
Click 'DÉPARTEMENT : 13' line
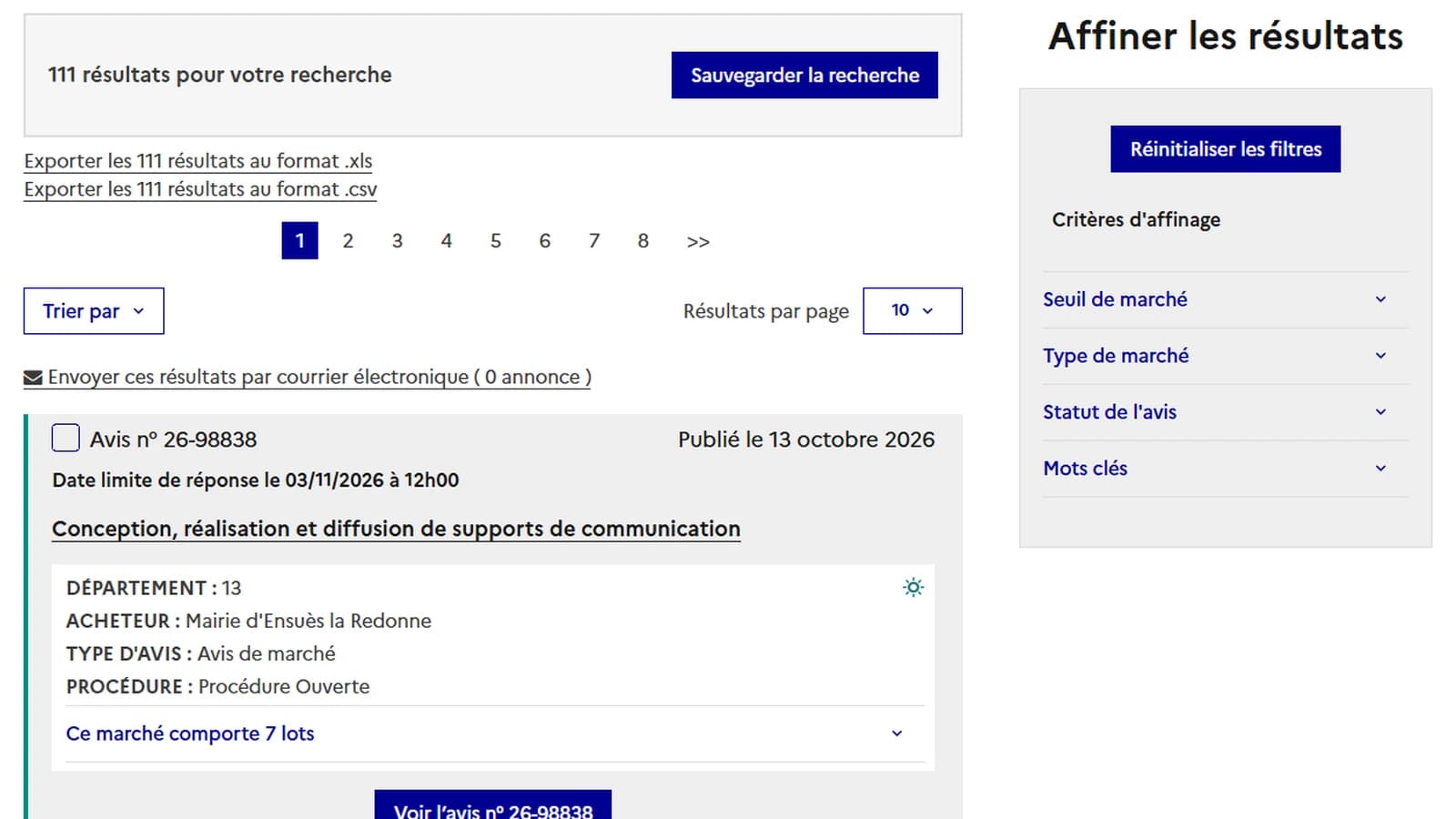(x=154, y=588)
